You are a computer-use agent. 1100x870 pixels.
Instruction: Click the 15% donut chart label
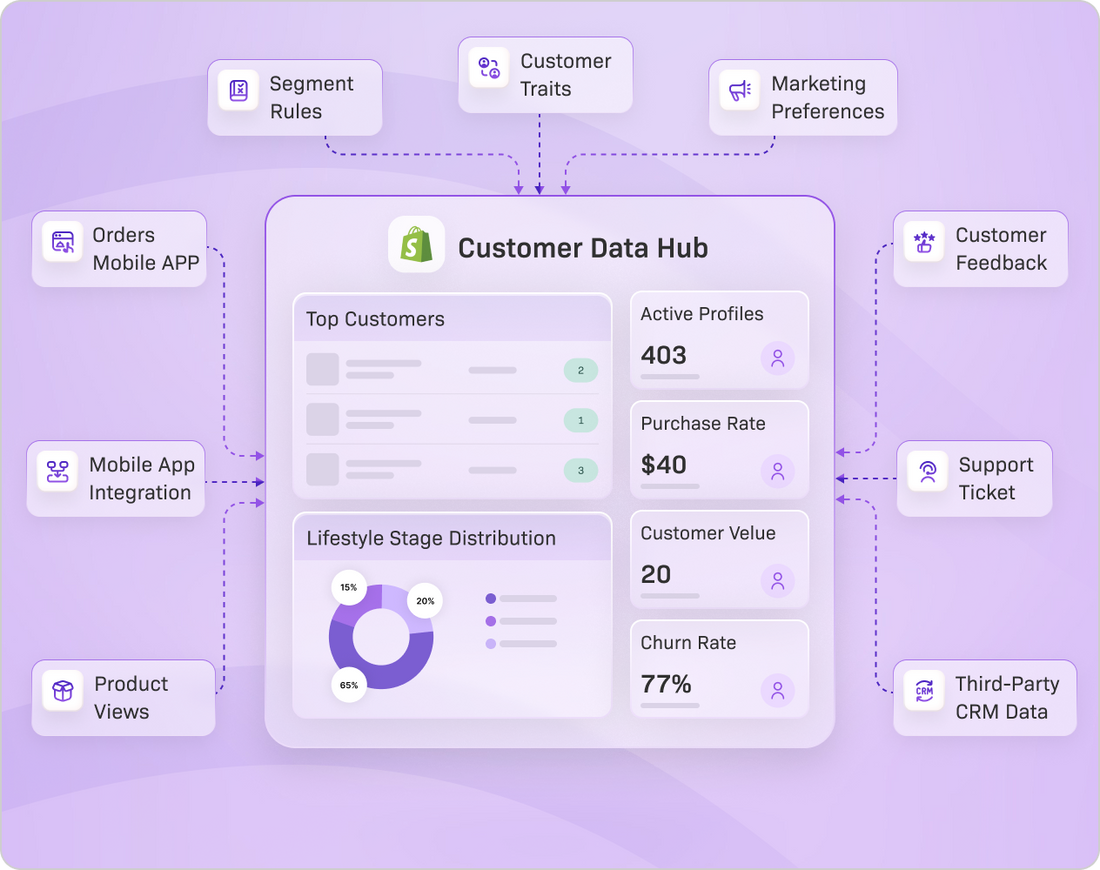click(x=349, y=587)
